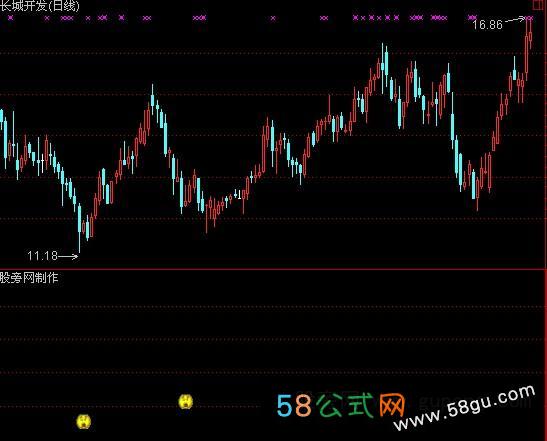Click the first purple marker at top left
Image resolution: width=547 pixels, height=441 pixels.
coord(10,17)
